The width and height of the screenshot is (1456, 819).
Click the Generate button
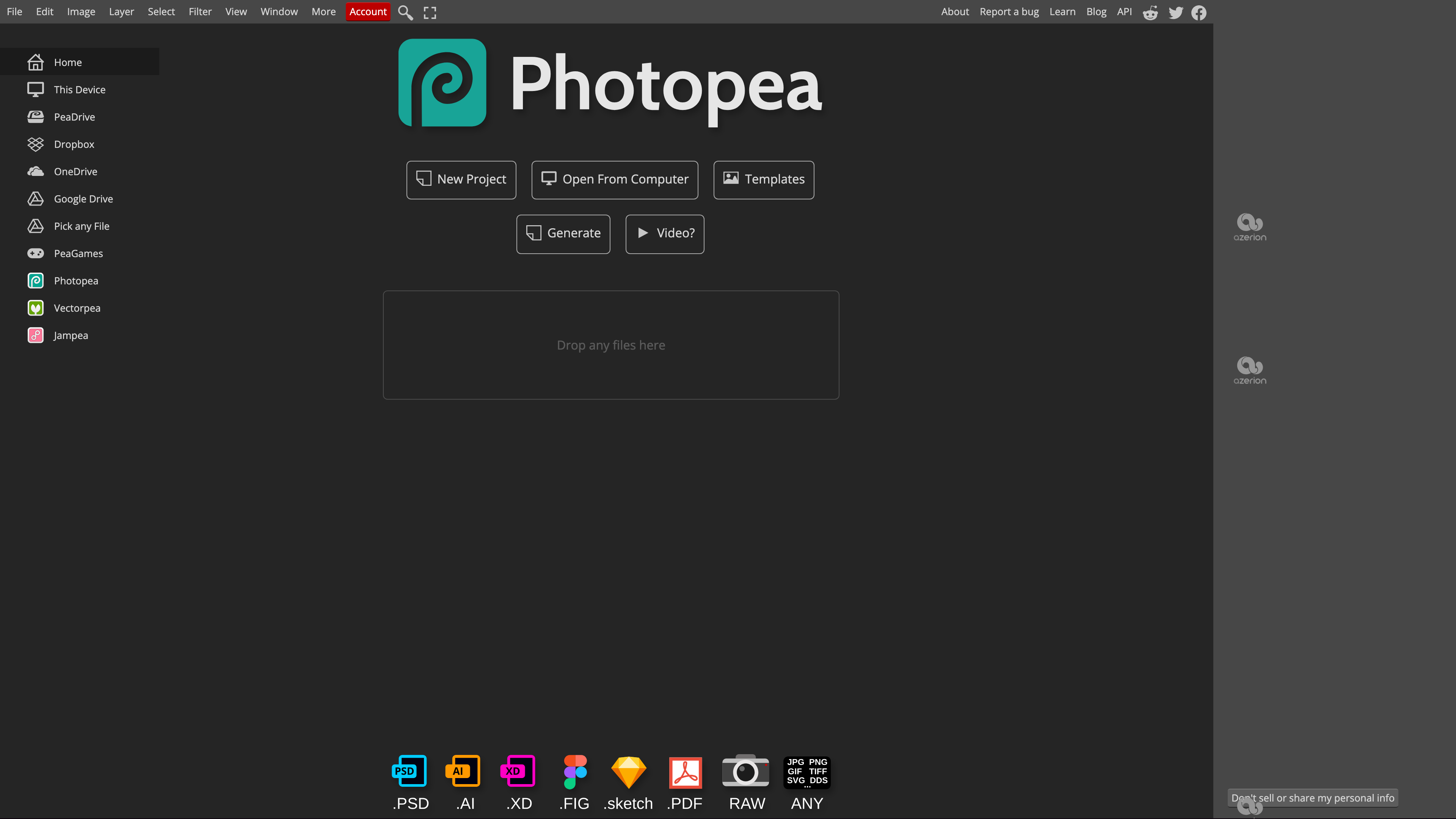[x=563, y=234]
